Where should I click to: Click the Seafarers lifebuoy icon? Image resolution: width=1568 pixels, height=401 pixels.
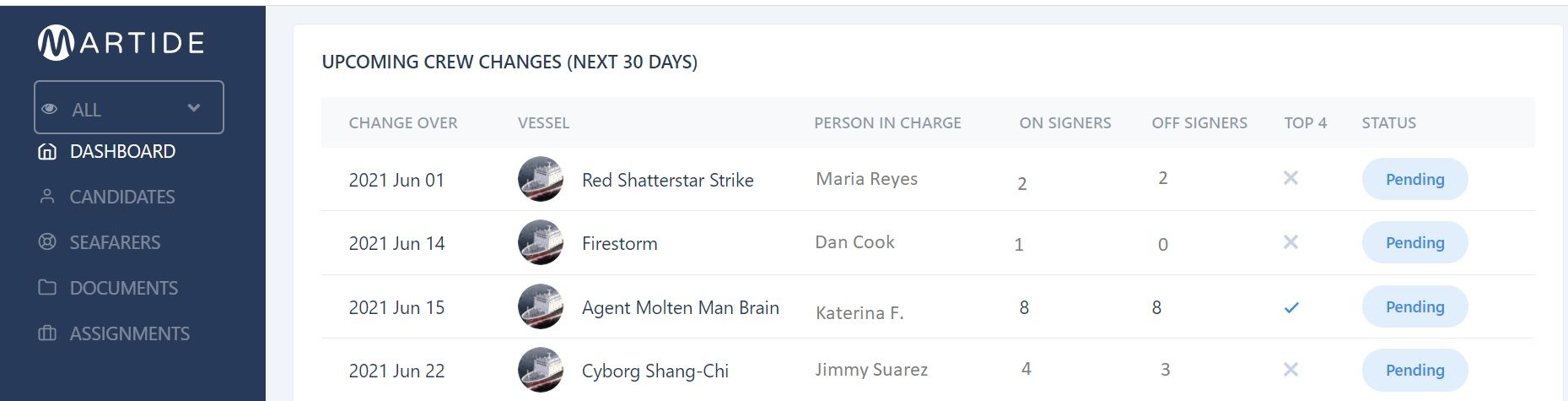pos(47,242)
